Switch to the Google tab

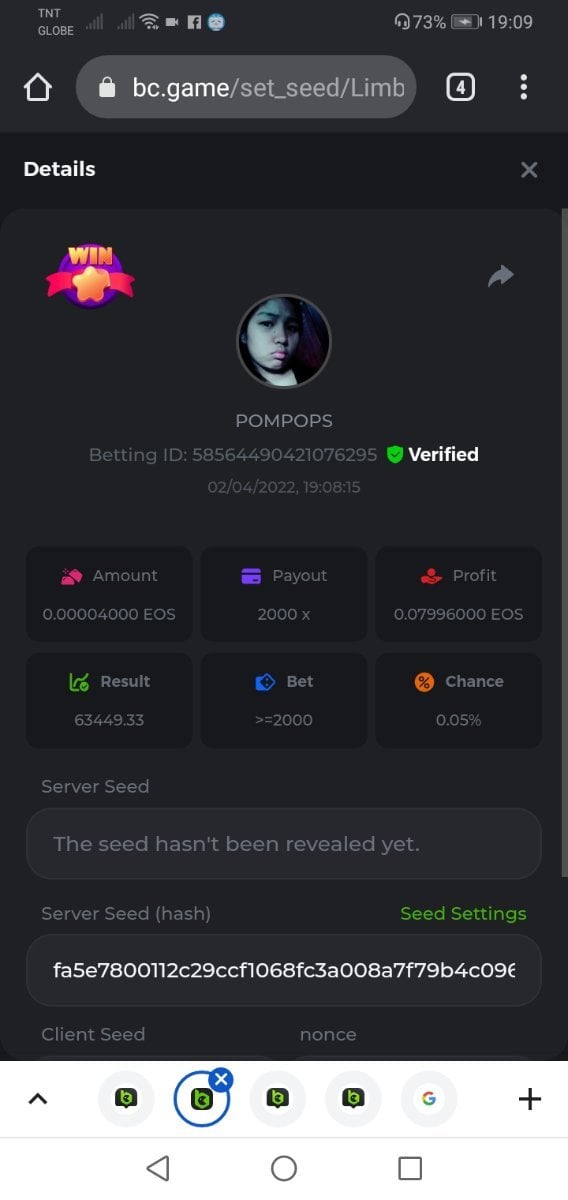click(x=429, y=1099)
